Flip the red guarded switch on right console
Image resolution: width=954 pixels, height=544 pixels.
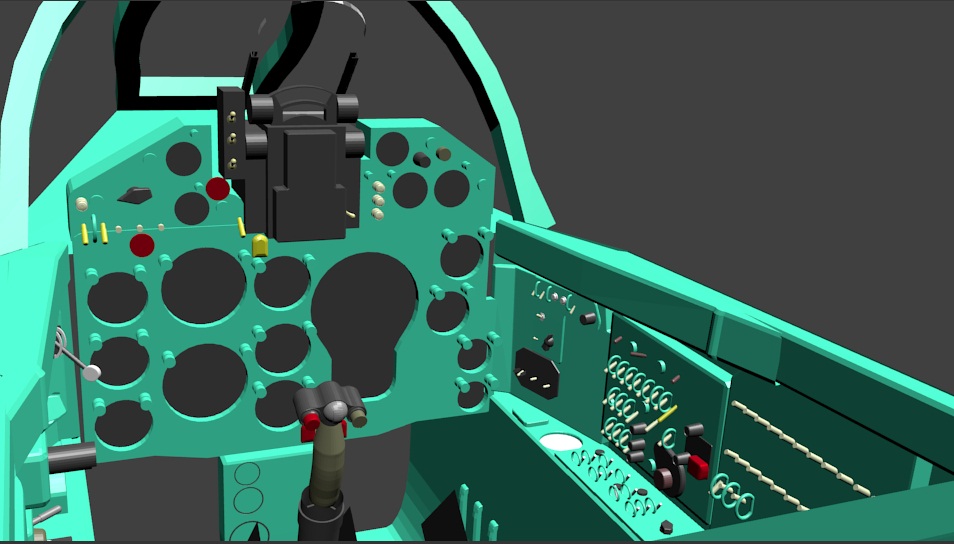[x=698, y=467]
